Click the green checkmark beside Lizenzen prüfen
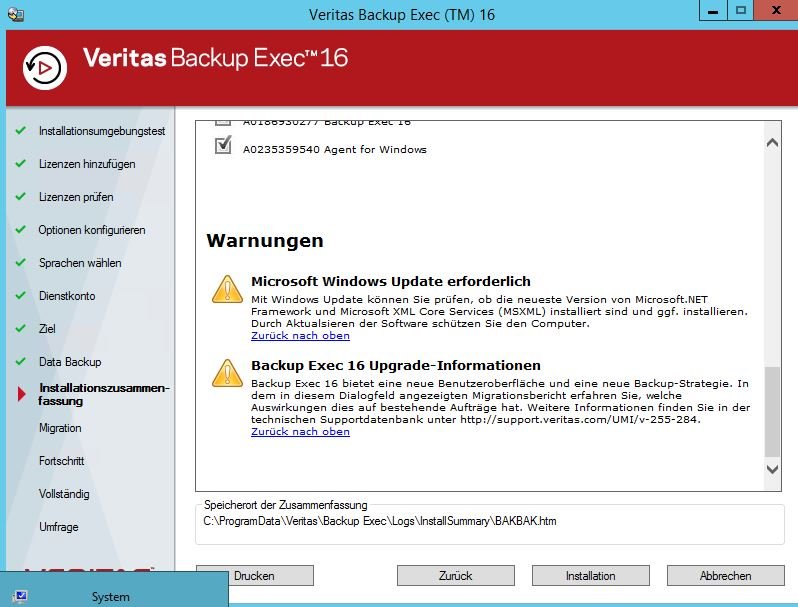 click(20, 196)
